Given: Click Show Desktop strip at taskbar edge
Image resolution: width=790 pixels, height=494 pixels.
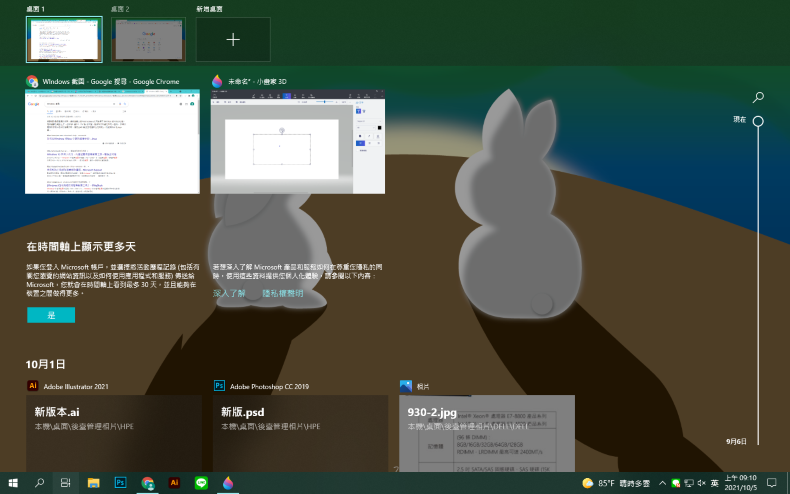Looking at the screenshot, I should (788, 483).
